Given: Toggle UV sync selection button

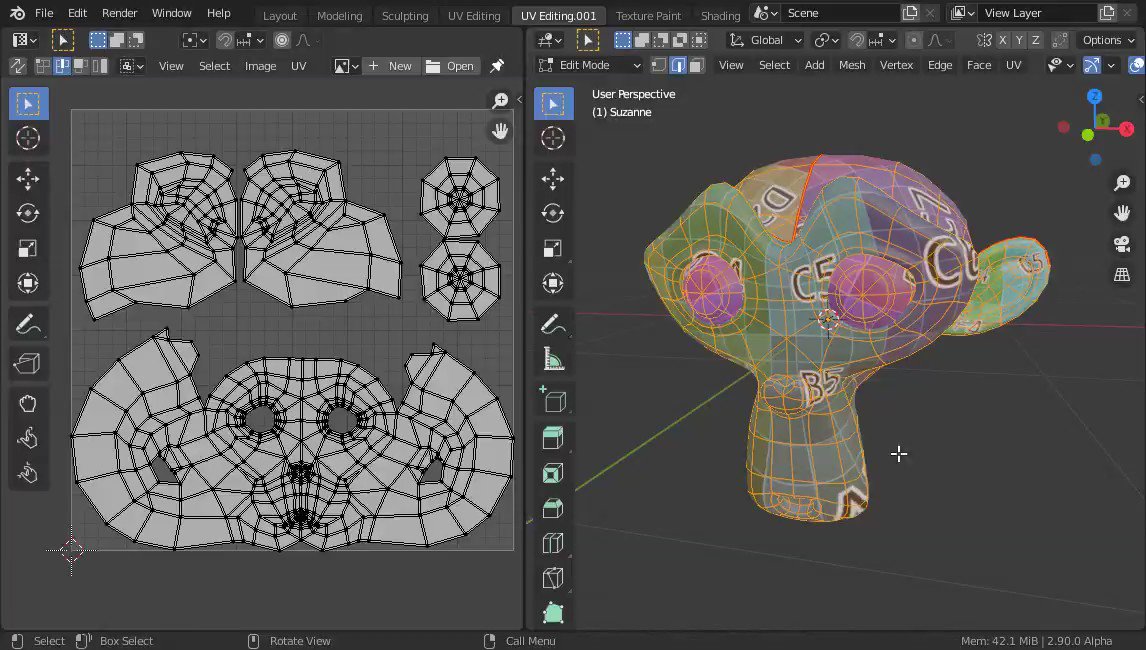Looking at the screenshot, I should (x=18, y=66).
